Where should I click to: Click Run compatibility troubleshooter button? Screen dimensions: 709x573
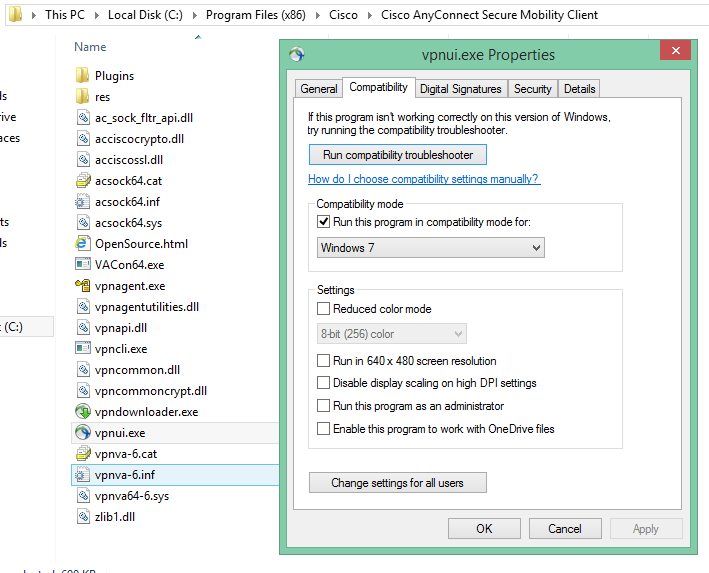[x=398, y=155]
